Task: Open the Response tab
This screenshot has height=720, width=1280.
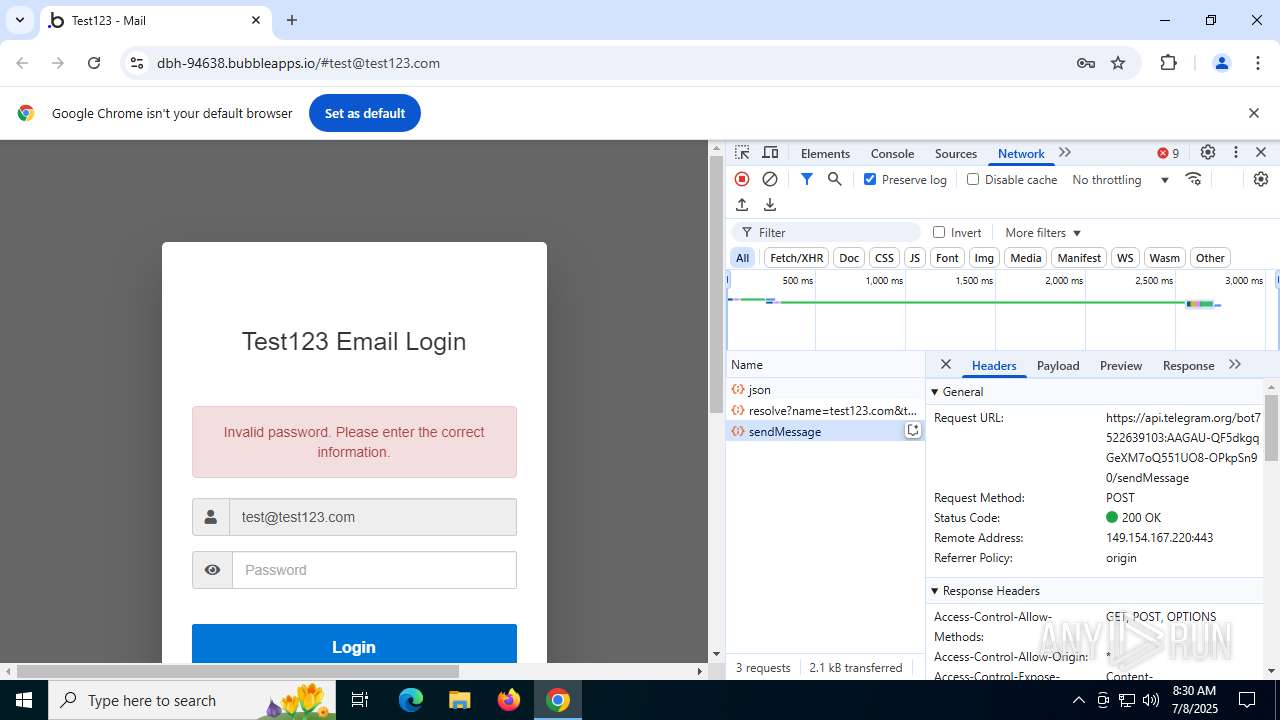Action: point(1188,365)
